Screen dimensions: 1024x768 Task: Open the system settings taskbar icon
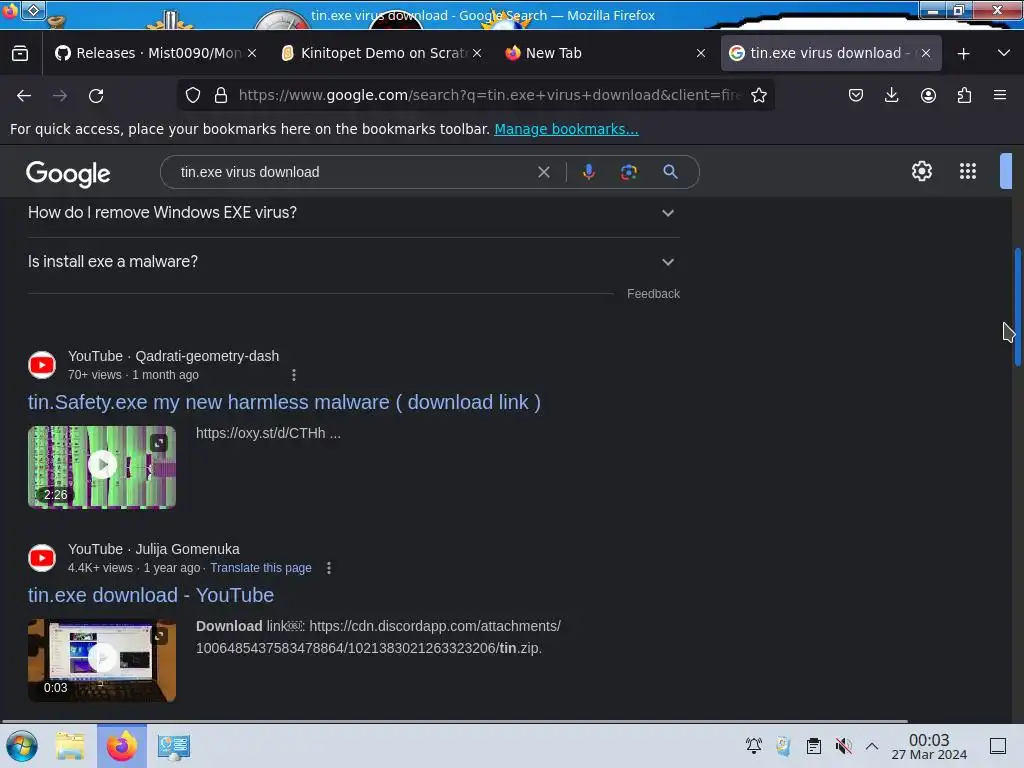(x=173, y=746)
